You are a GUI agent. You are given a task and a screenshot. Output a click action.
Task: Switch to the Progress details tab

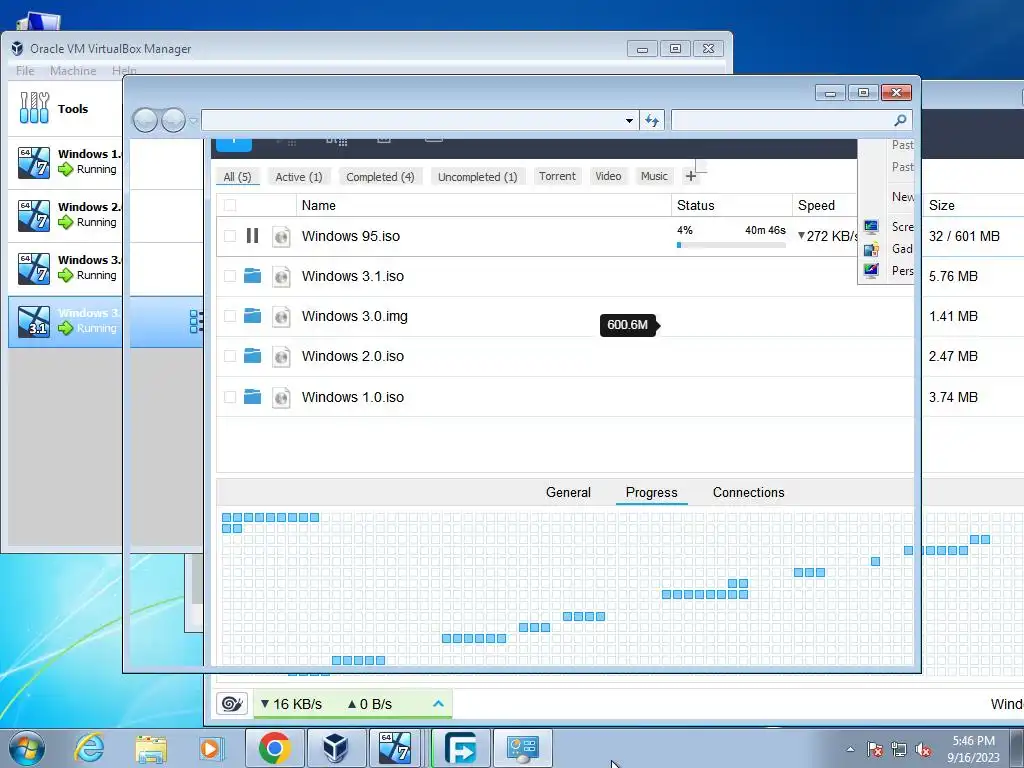click(651, 492)
